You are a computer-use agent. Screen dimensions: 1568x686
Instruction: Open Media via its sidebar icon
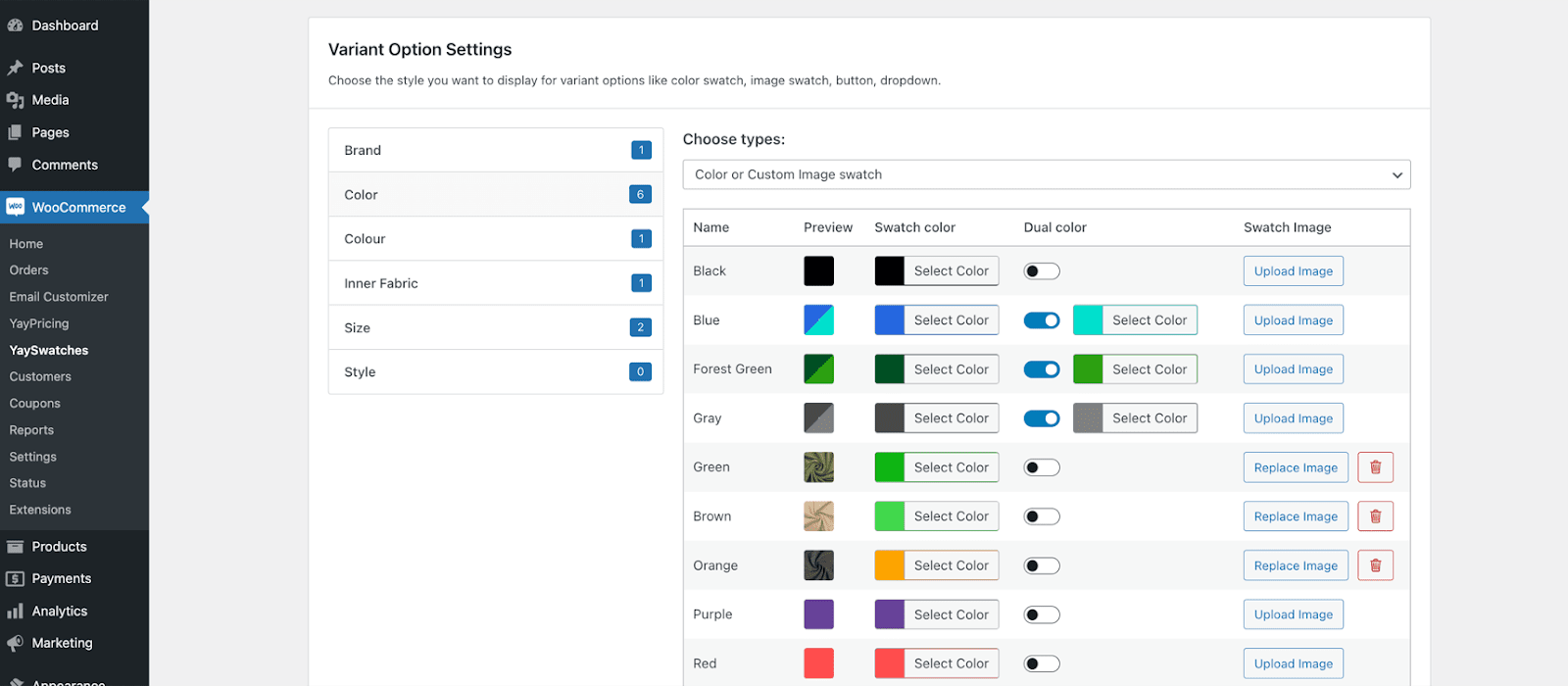point(16,100)
